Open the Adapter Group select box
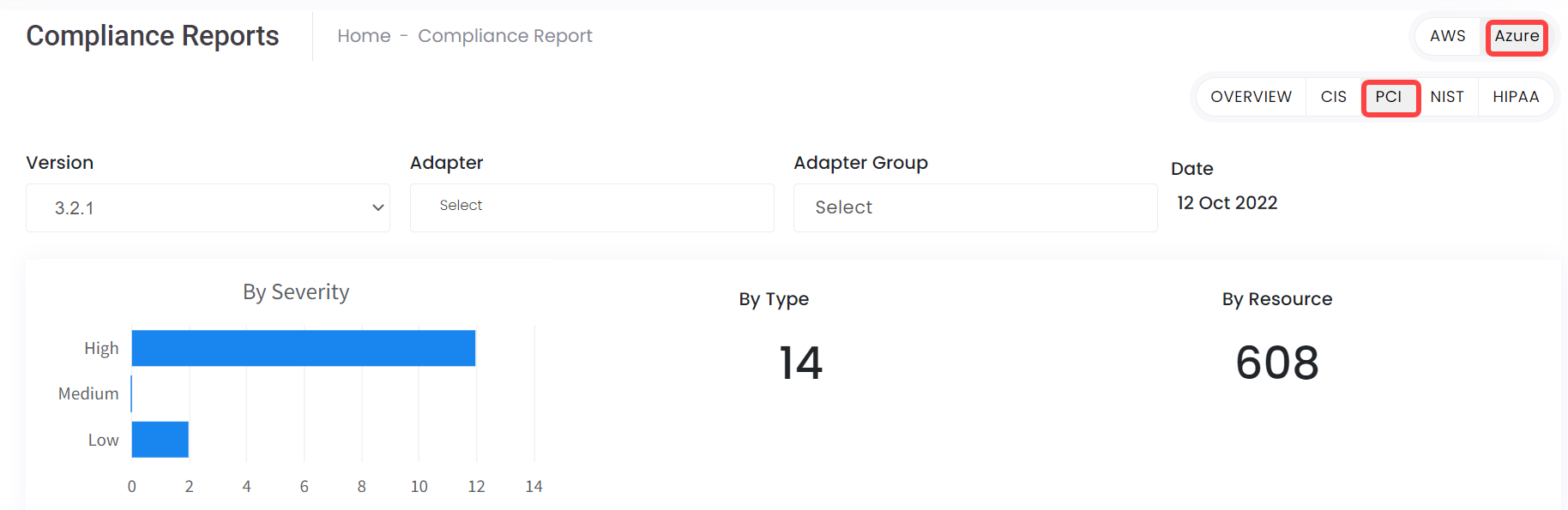Viewport: 1568px width, 510px height. pos(975,207)
